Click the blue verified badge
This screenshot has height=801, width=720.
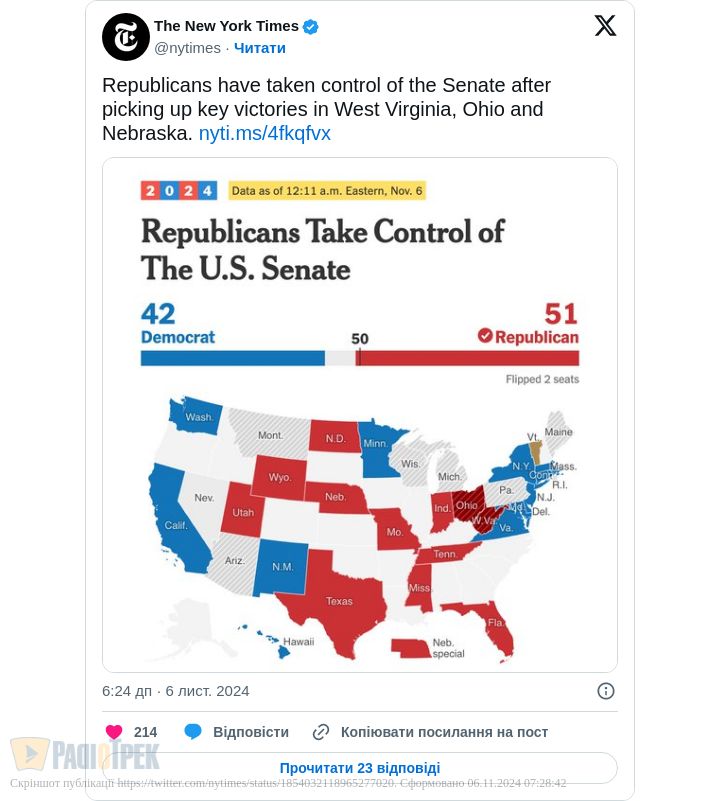311,27
